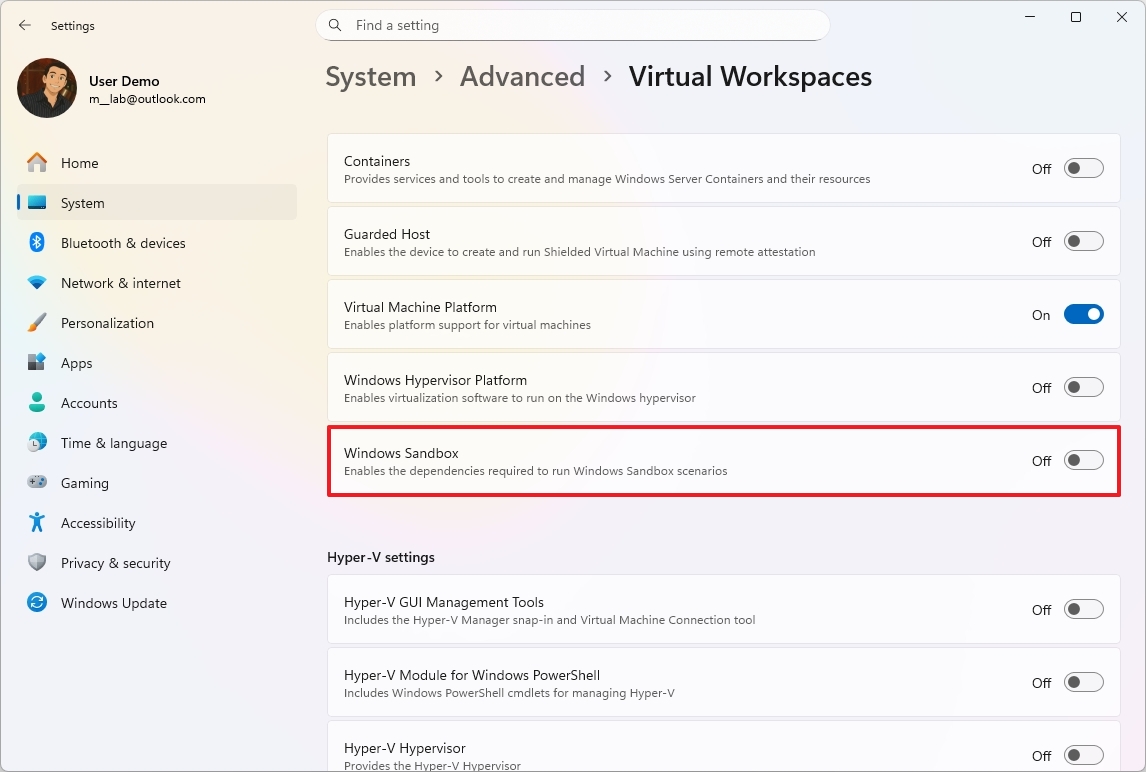Open the Advanced breadcrumb link
Screen dimensions: 1146x772
[522, 76]
